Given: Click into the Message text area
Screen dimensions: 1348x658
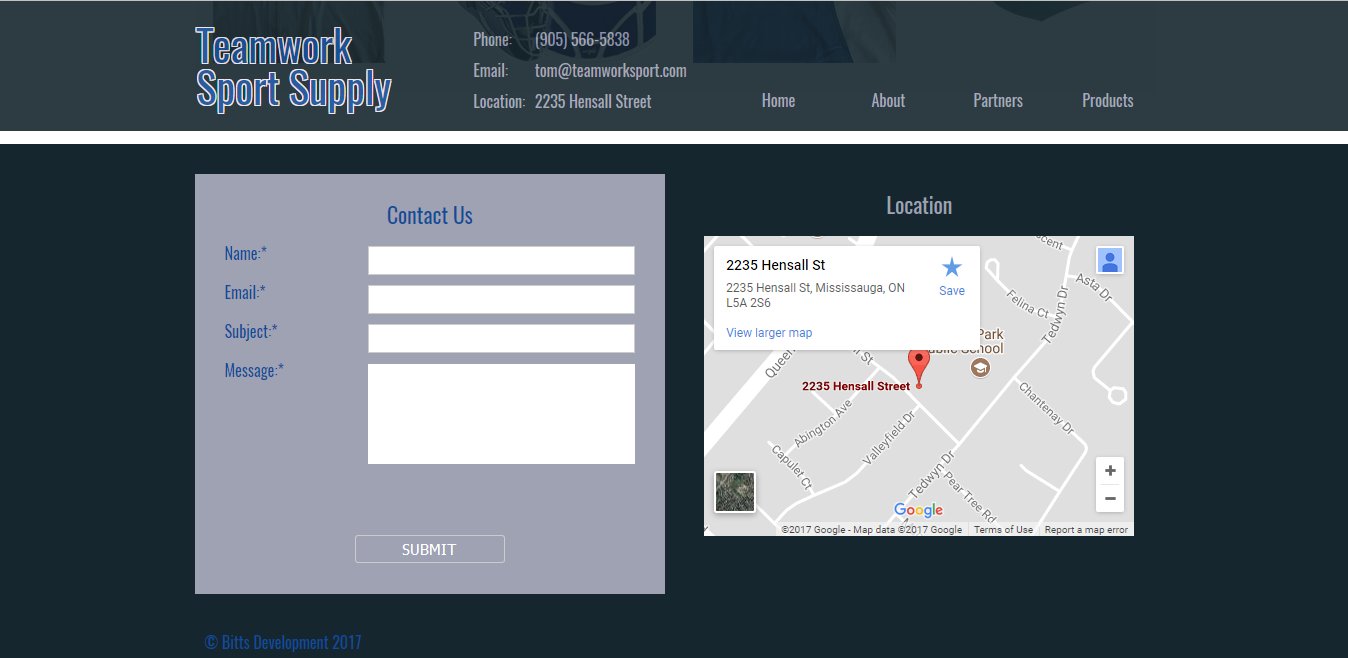Looking at the screenshot, I should click(501, 414).
